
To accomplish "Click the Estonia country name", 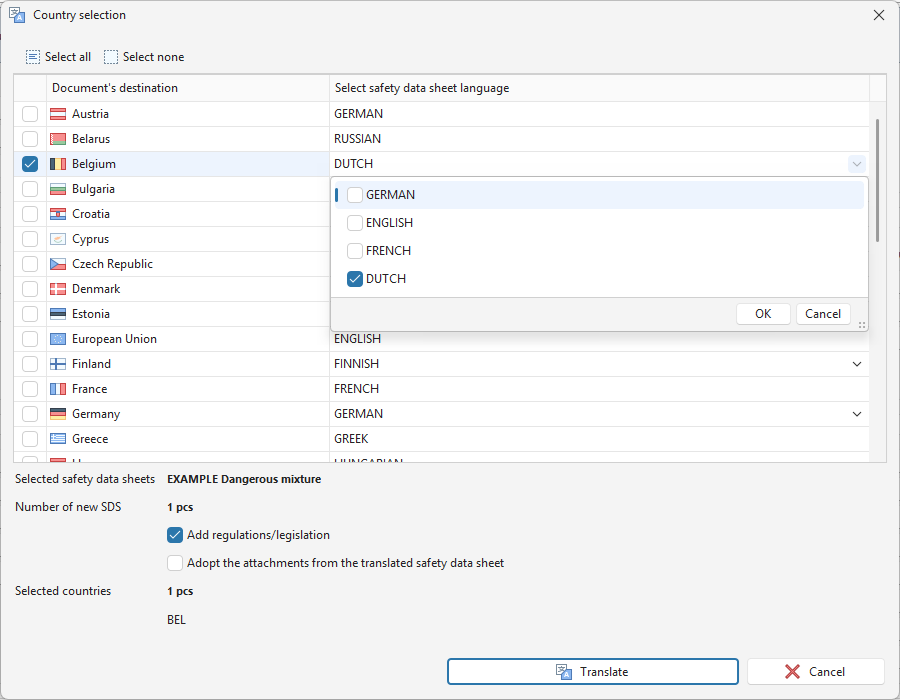I will 91,314.
